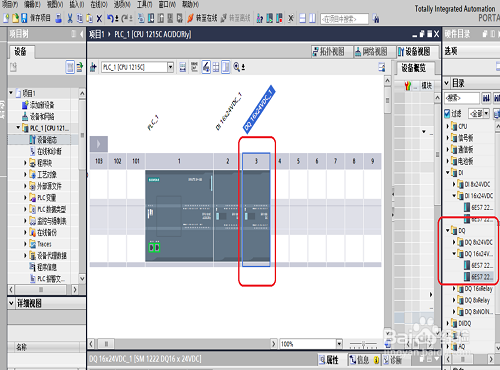Click the New project icon in toolbar

click(6, 18)
